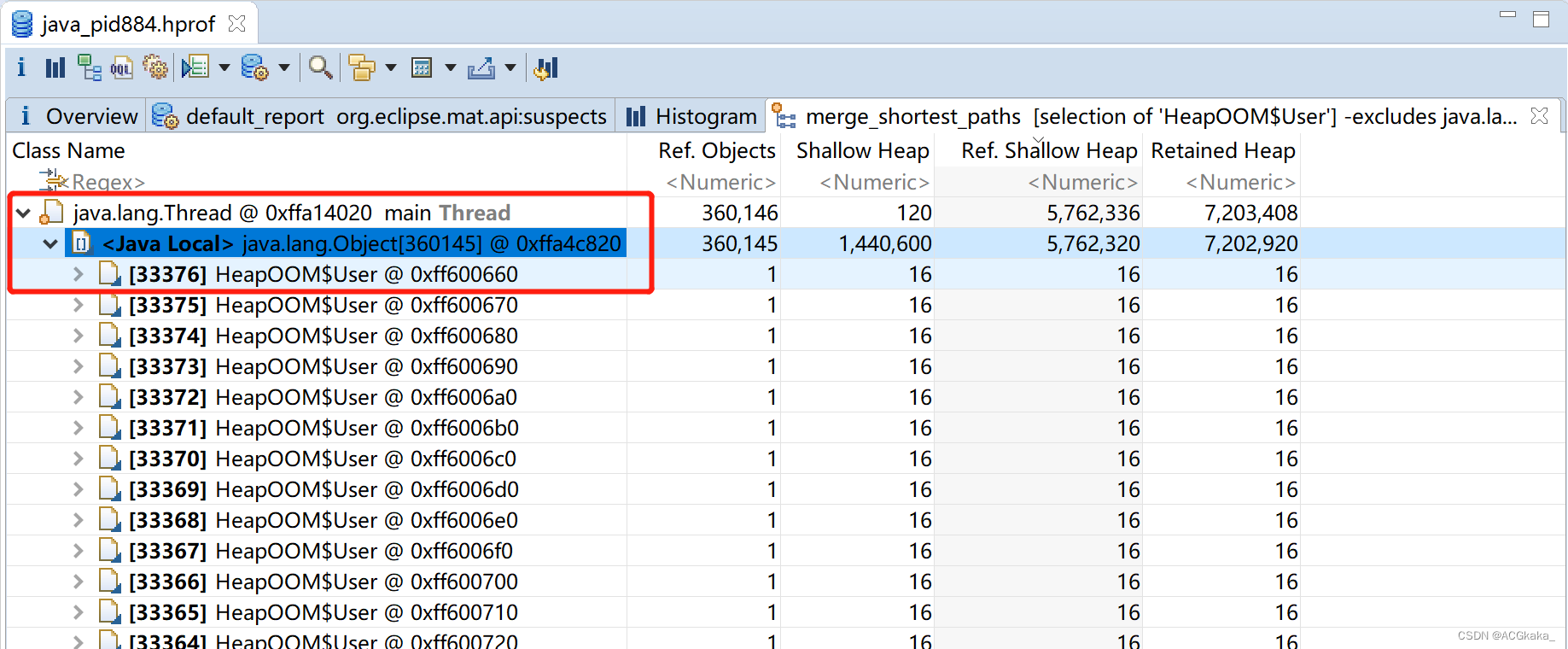Open dropdown next to Export icon
This screenshot has width=1568, height=649.
[510, 67]
